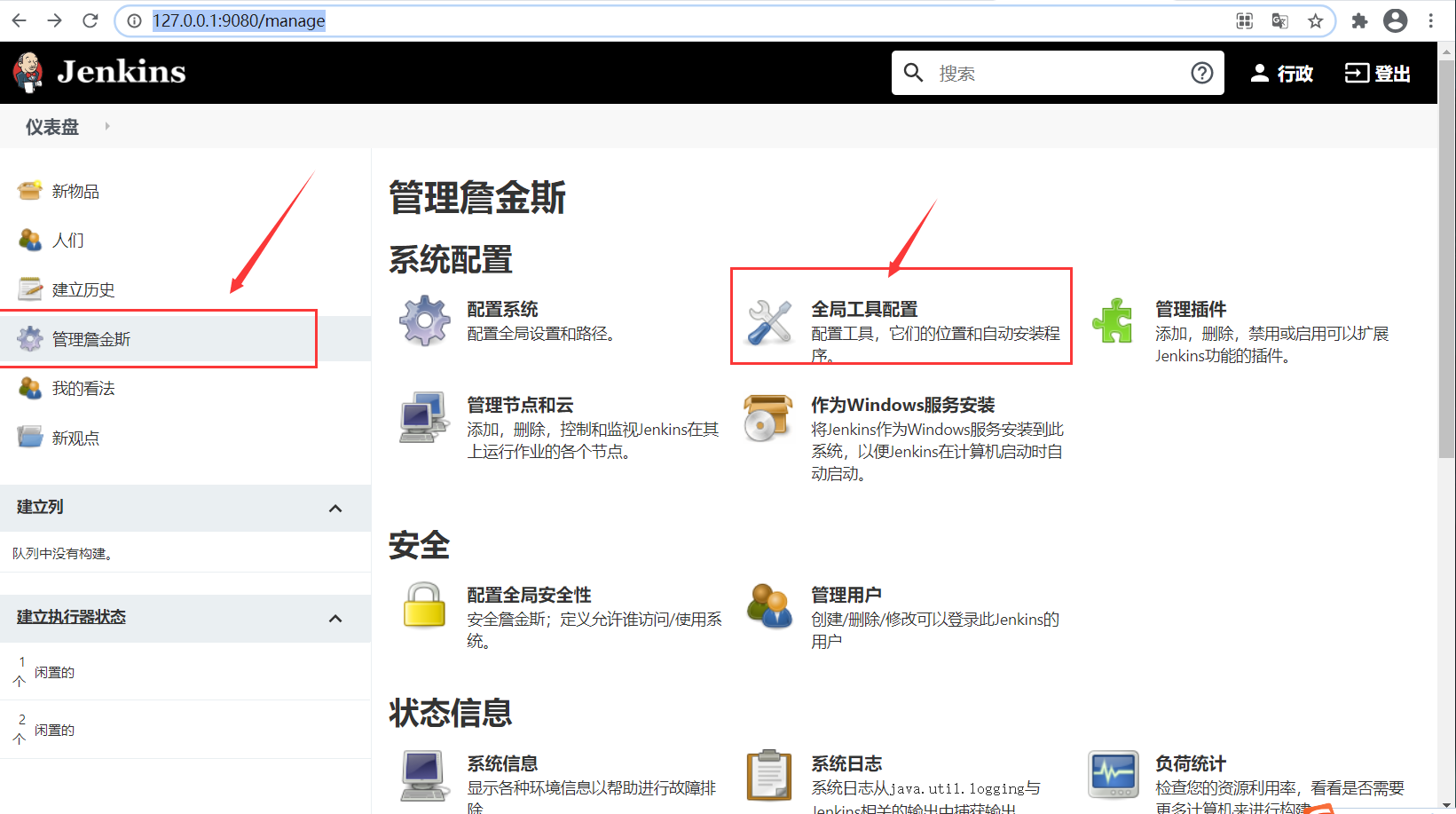Open 管理用户 title link

point(846,595)
